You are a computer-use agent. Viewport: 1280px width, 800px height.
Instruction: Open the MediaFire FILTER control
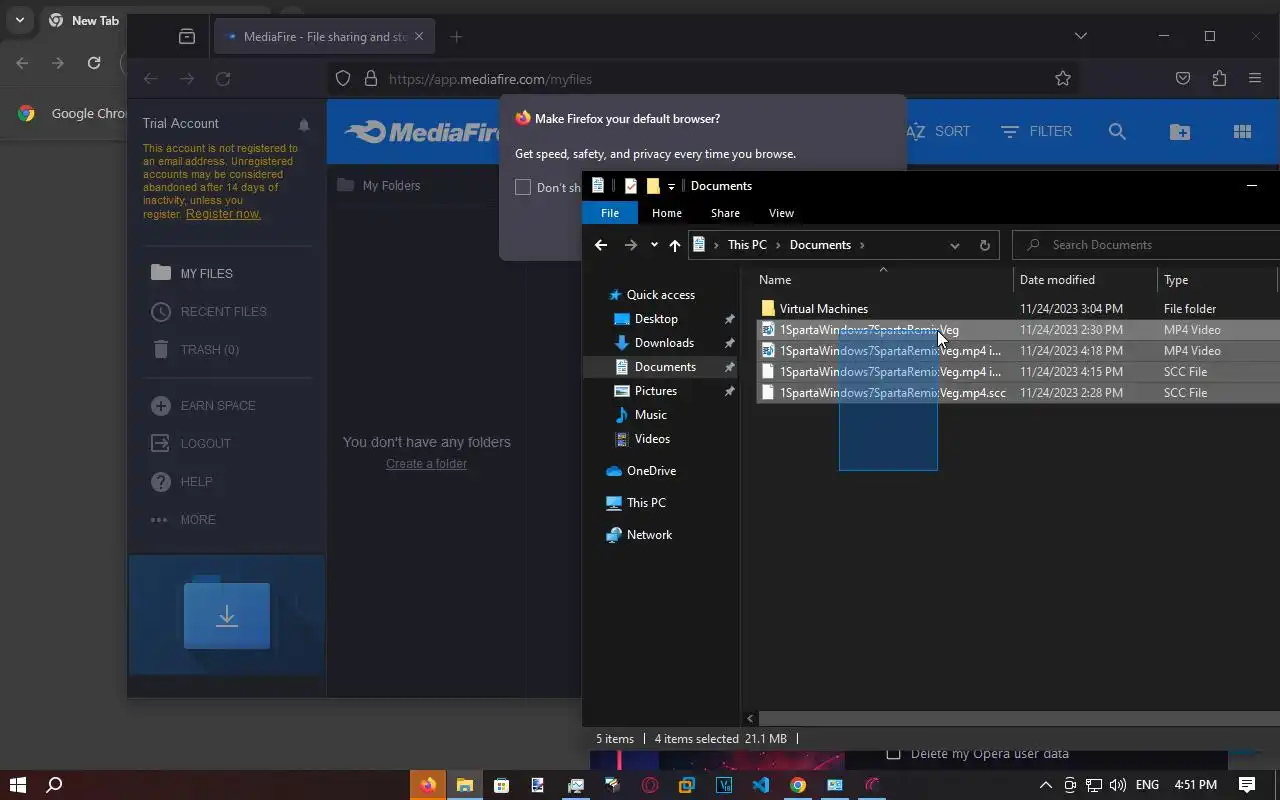tap(1036, 131)
